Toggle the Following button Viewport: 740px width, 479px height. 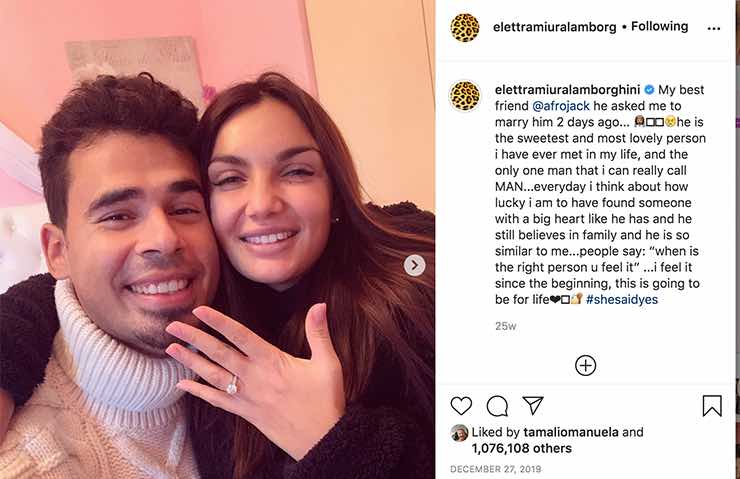(x=659, y=26)
